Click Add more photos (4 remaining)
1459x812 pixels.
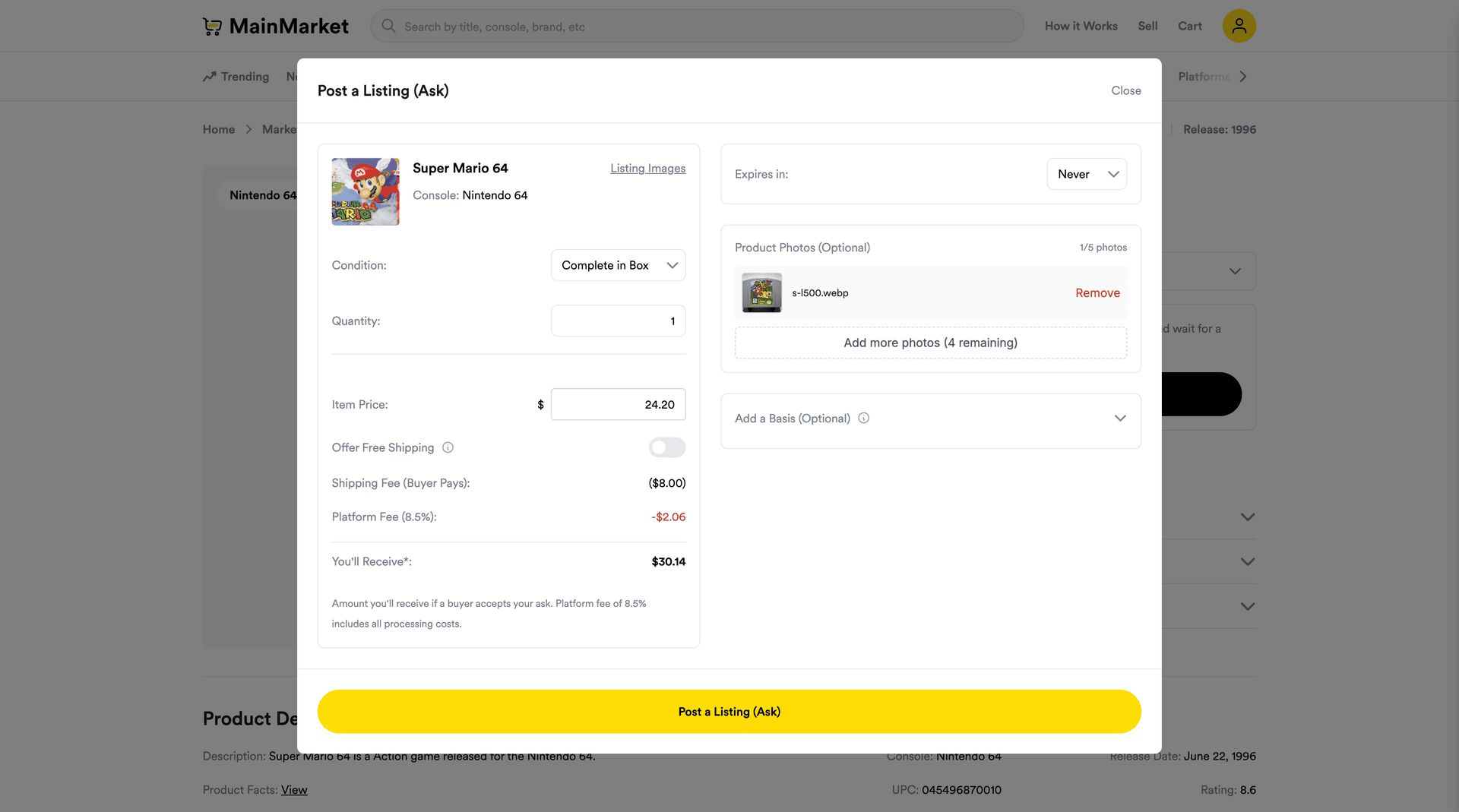pyautogui.click(x=930, y=343)
